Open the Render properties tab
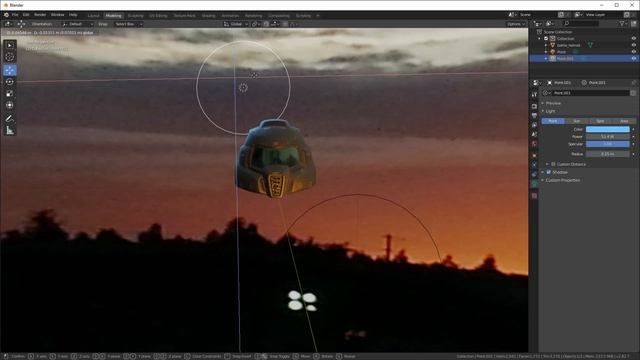This screenshot has width=640, height=360. point(534,106)
